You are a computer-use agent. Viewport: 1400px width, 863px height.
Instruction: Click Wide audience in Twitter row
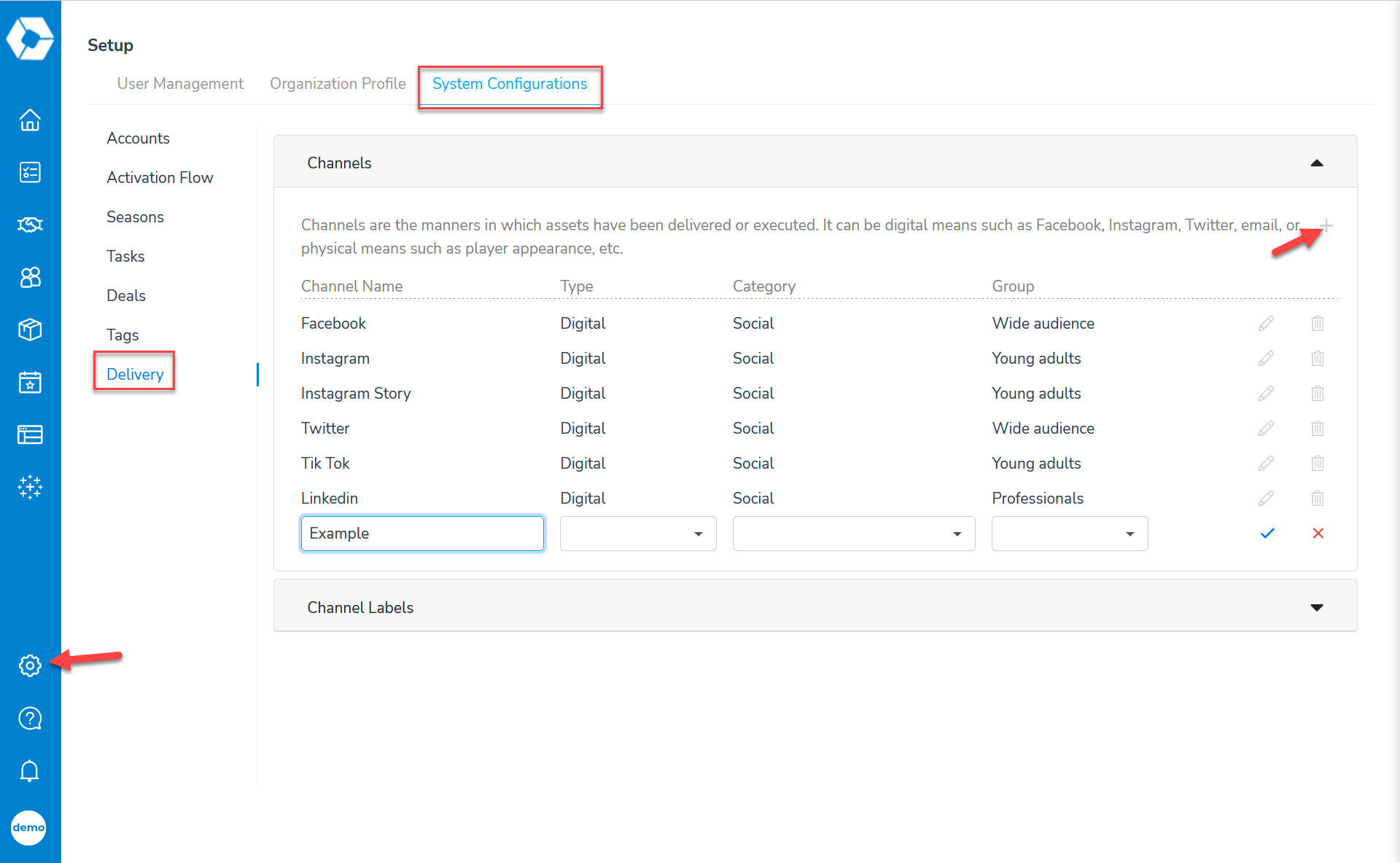pos(1043,429)
